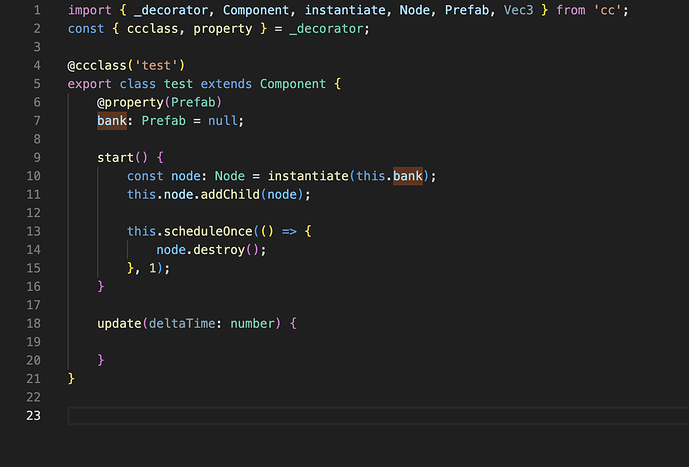Click the 'instantiate' call on line 10
Screen dimensions: 689x467
308,176
